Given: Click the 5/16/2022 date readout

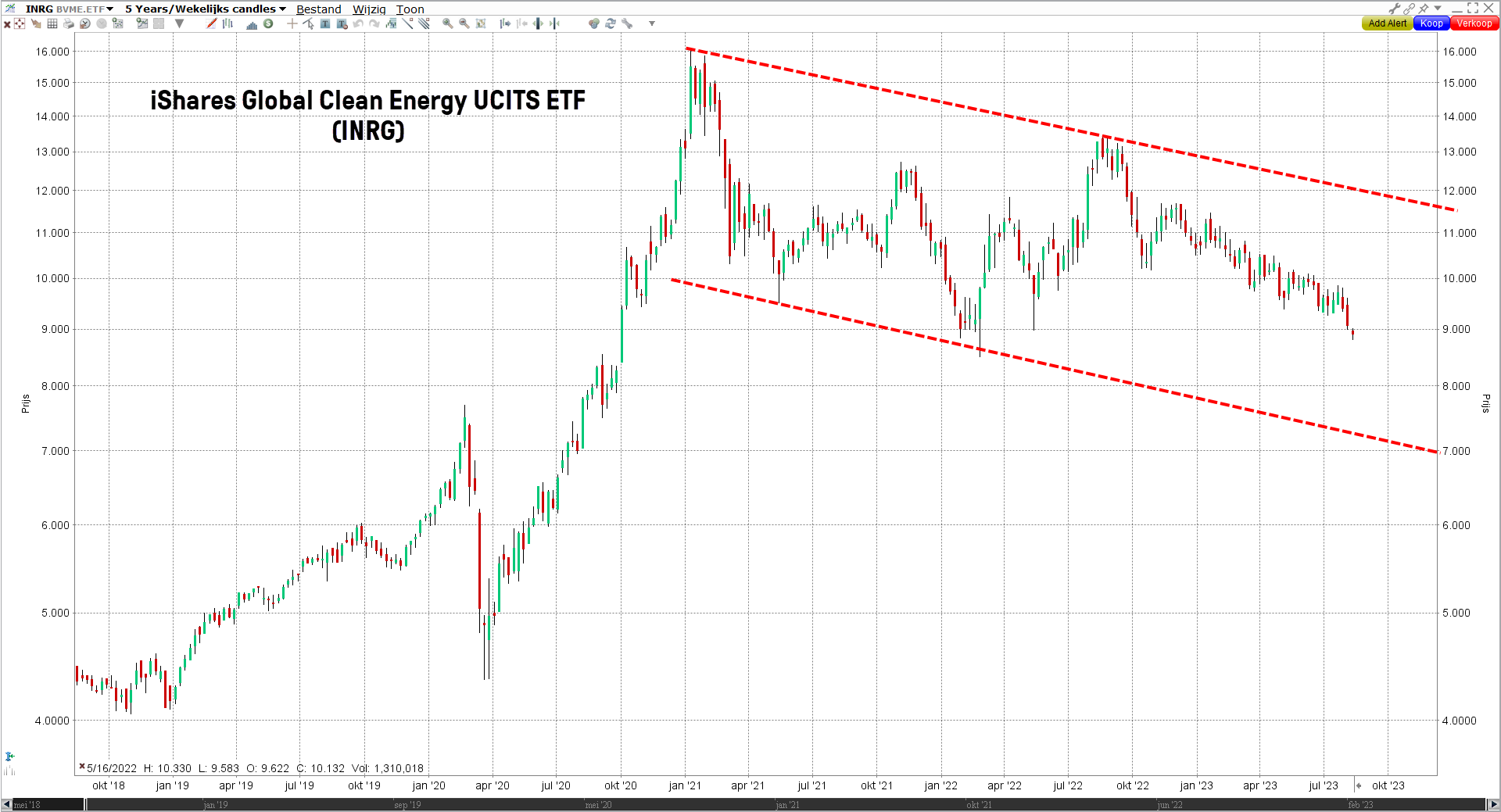Looking at the screenshot, I should point(112,768).
